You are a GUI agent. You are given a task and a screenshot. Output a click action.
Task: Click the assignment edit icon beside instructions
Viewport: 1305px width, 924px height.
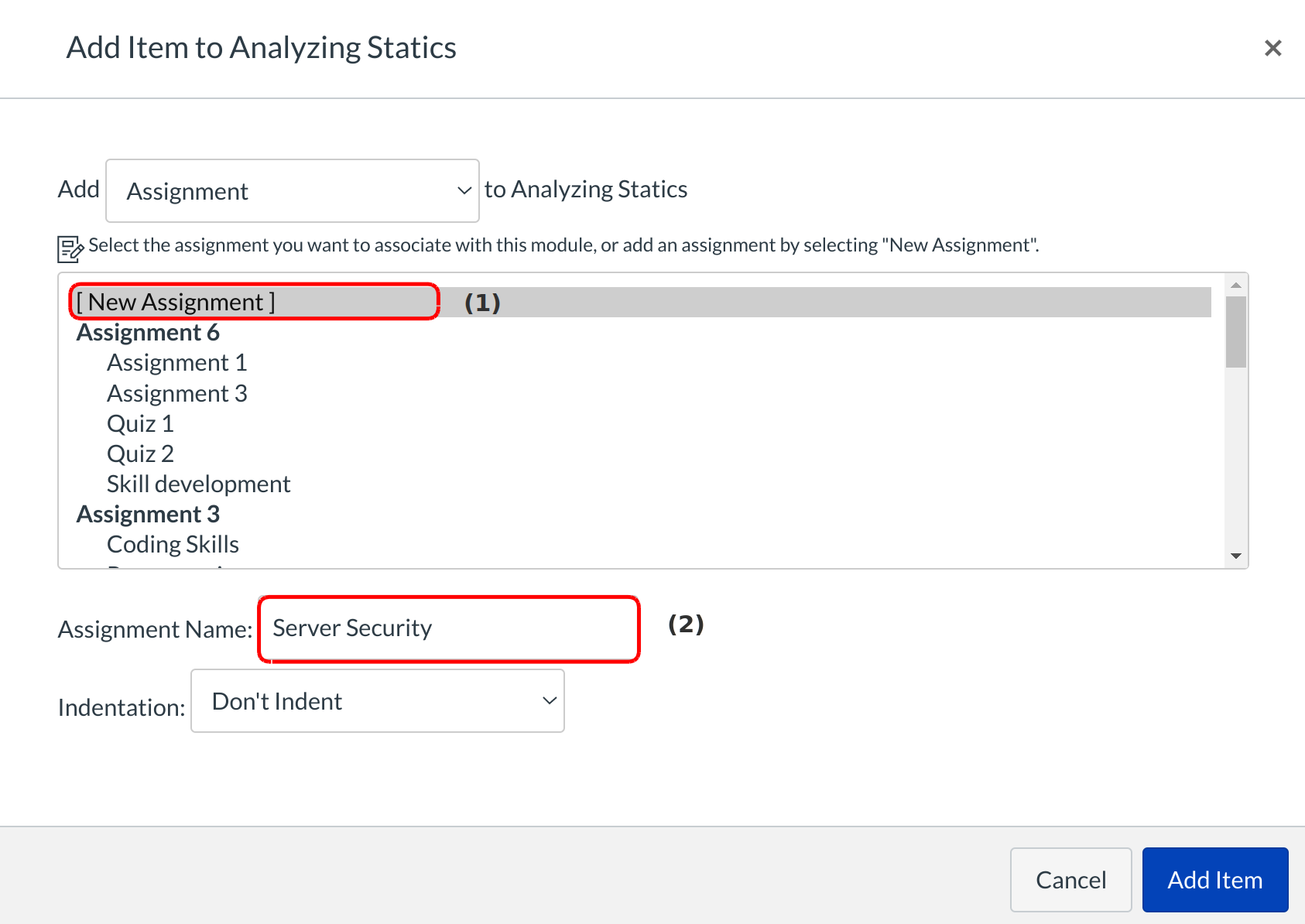pyautogui.click(x=70, y=248)
